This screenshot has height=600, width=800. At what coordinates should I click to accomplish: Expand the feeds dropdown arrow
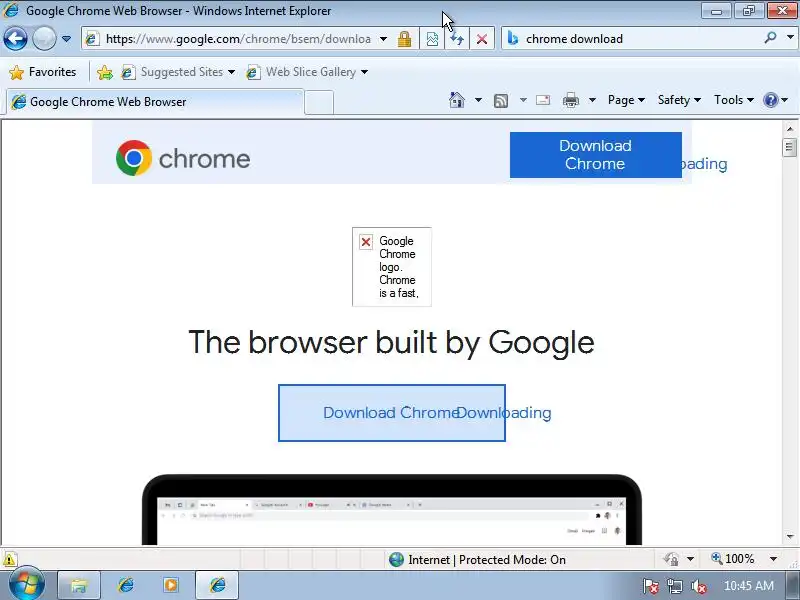coord(523,100)
